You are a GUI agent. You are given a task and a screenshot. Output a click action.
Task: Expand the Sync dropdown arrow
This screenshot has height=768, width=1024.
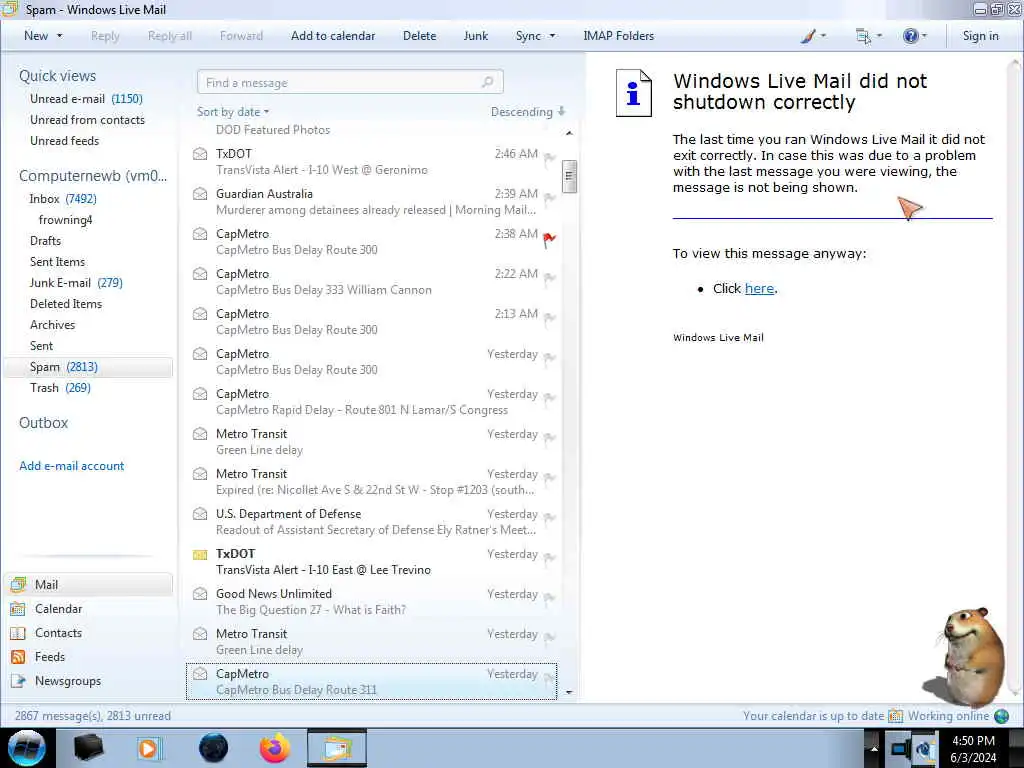pos(552,36)
